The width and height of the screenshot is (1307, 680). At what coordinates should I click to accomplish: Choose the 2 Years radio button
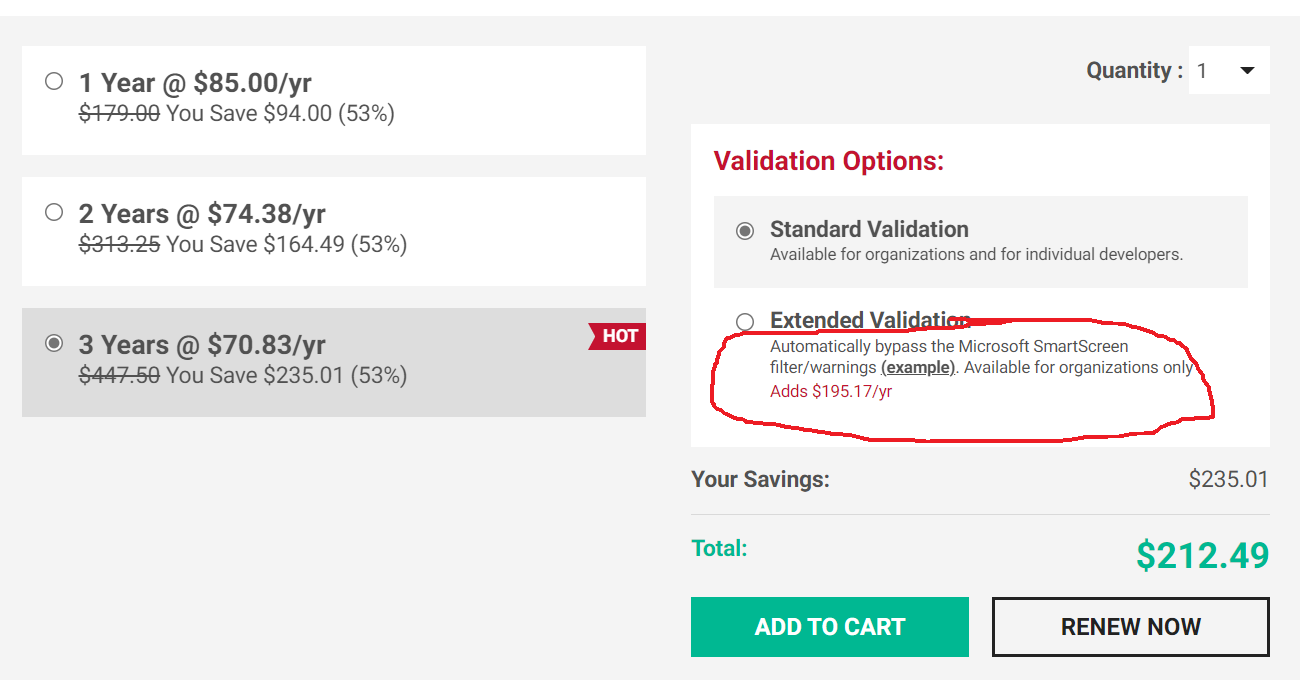pos(54,212)
